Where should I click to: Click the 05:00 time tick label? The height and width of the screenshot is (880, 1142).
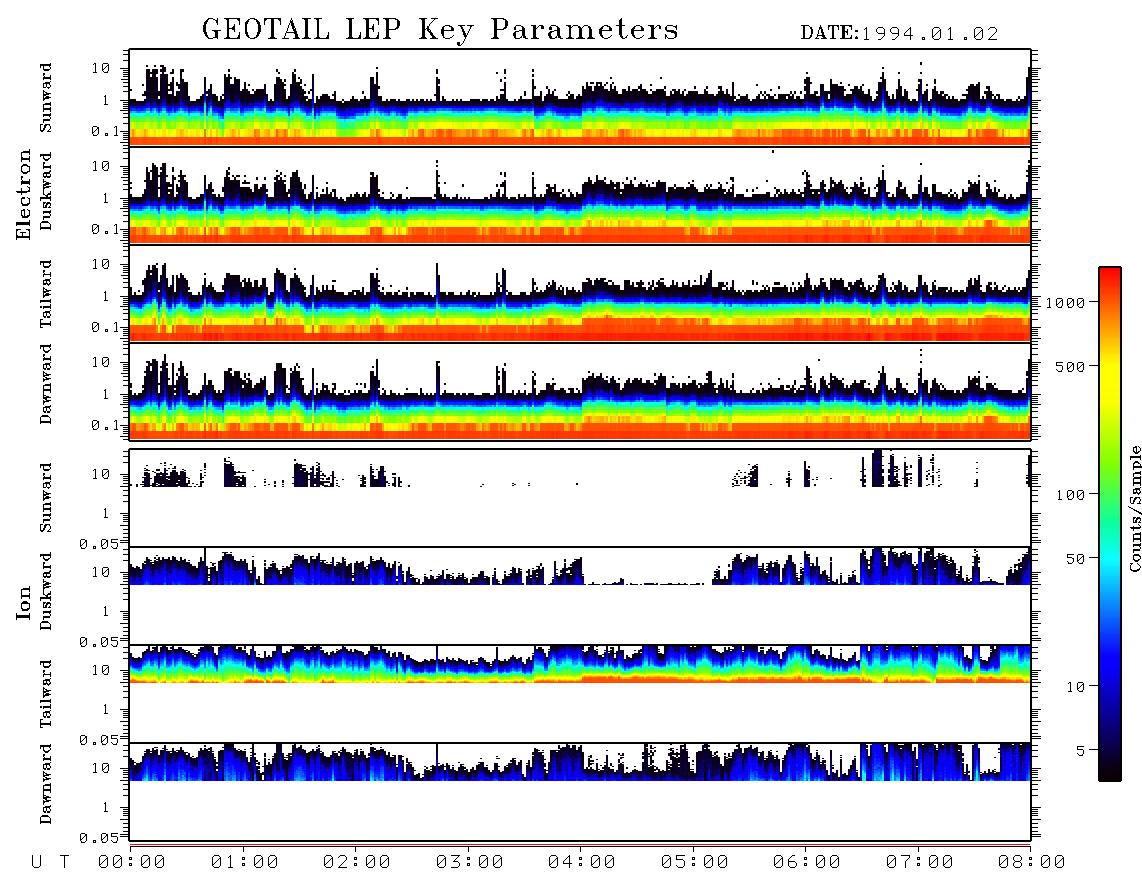(695, 863)
